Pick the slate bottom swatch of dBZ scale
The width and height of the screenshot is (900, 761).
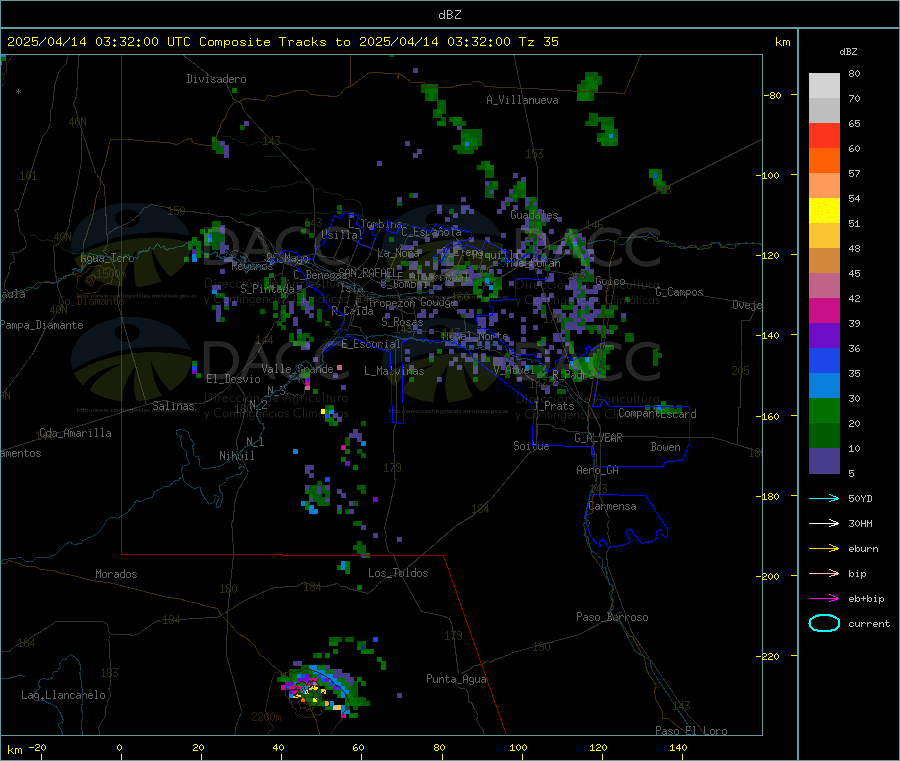pos(824,461)
